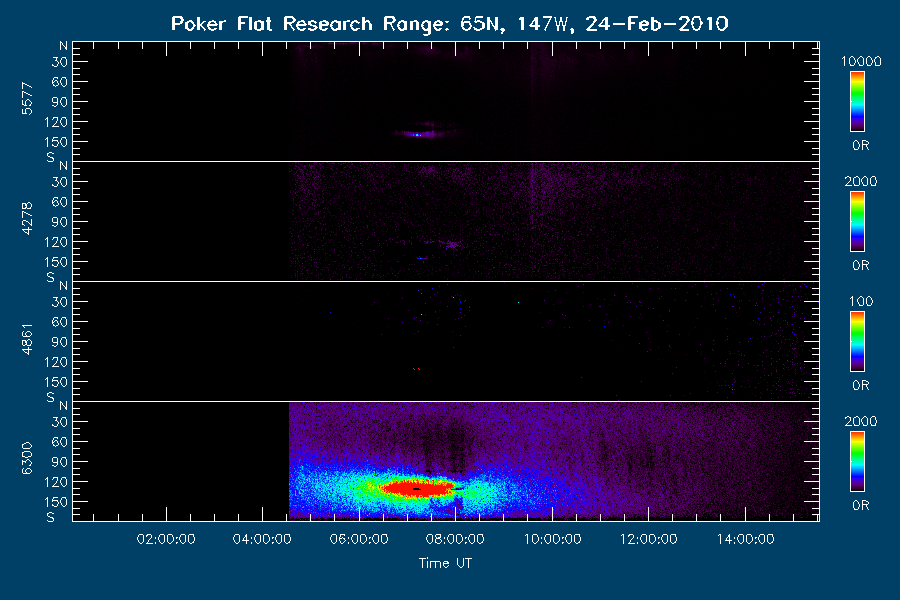The height and width of the screenshot is (600, 900).
Task: Click the 5577 panel color bar
Action: tap(857, 102)
